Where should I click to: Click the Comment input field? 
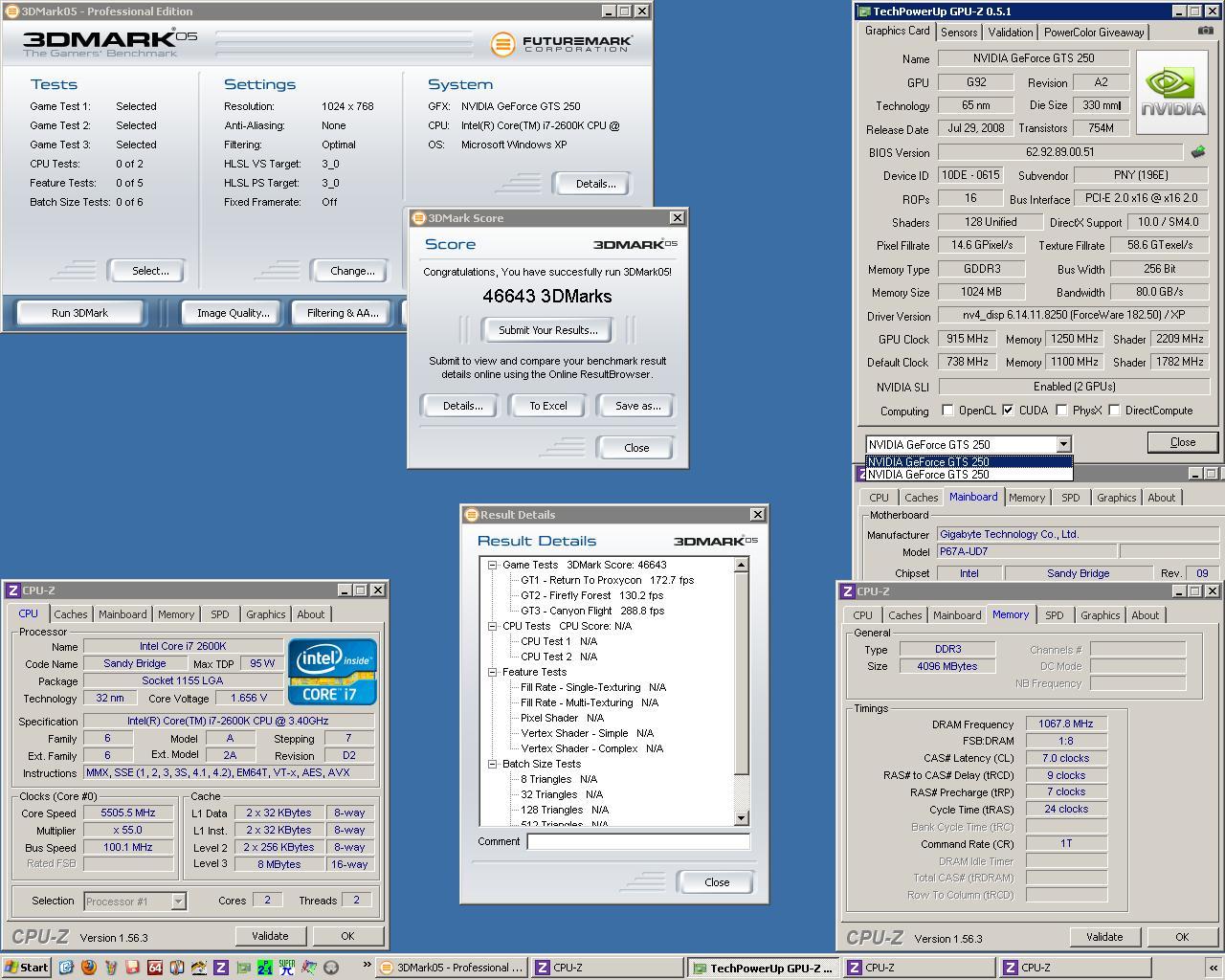click(638, 842)
